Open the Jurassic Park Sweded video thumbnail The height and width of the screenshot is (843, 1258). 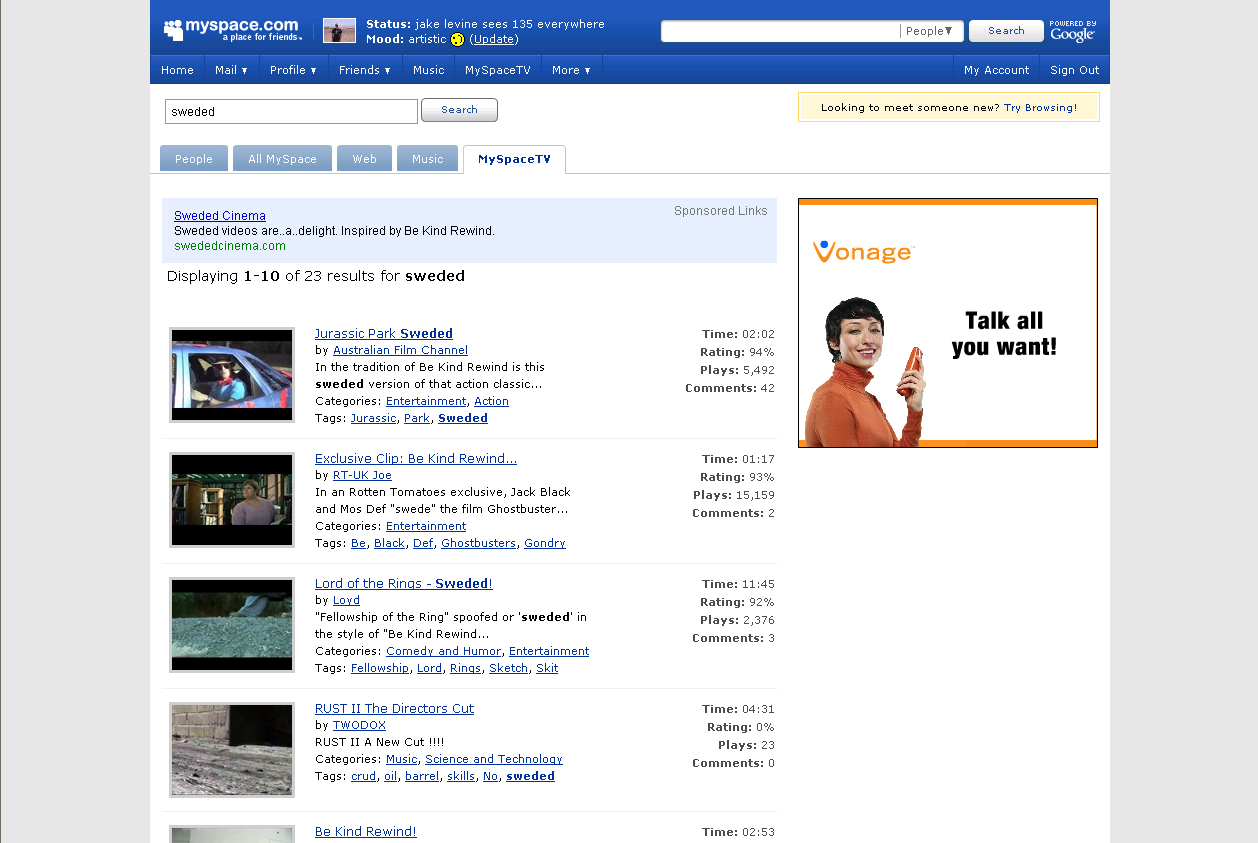tap(232, 374)
